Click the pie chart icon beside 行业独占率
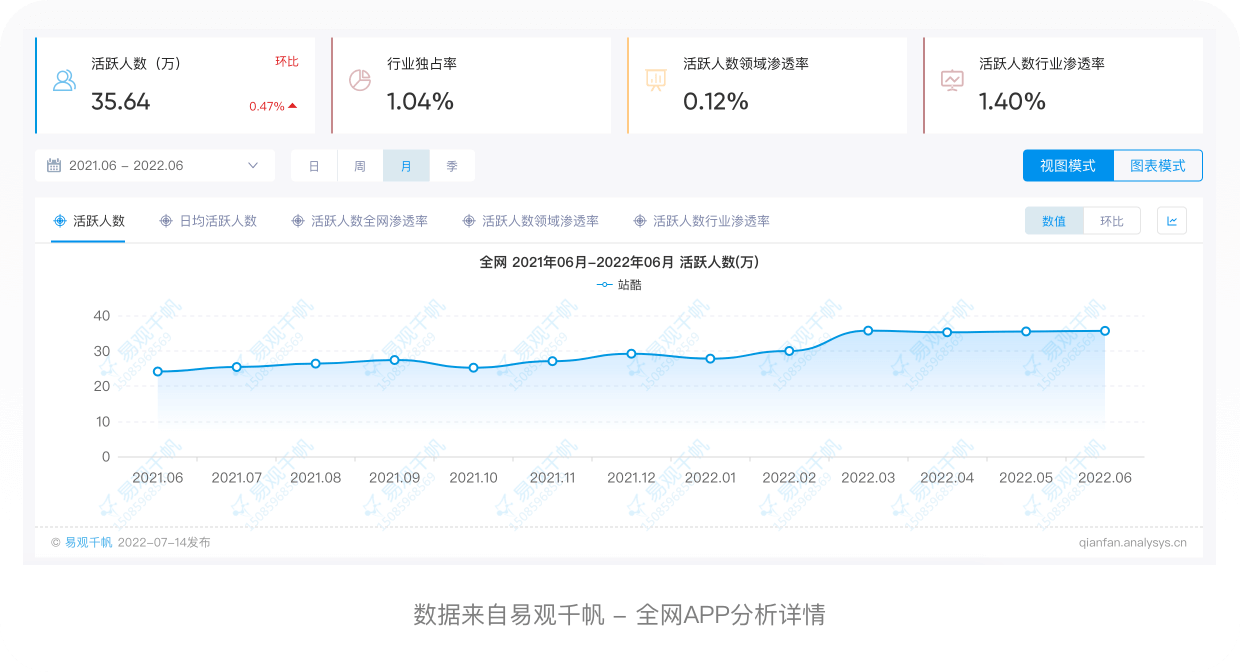The width and height of the screenshot is (1240, 672). (360, 81)
